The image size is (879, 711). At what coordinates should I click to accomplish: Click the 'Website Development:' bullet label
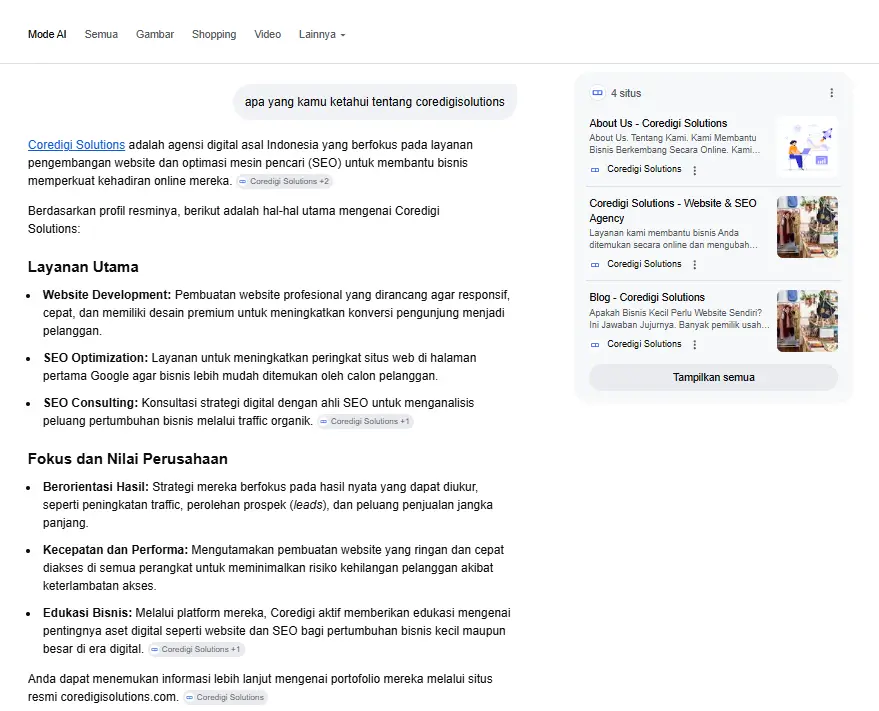coord(107,295)
